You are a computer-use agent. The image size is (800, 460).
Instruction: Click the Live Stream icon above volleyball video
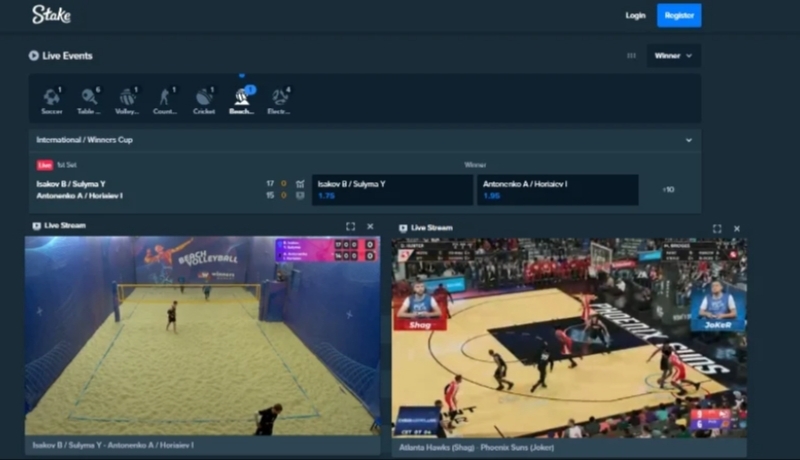click(x=37, y=226)
